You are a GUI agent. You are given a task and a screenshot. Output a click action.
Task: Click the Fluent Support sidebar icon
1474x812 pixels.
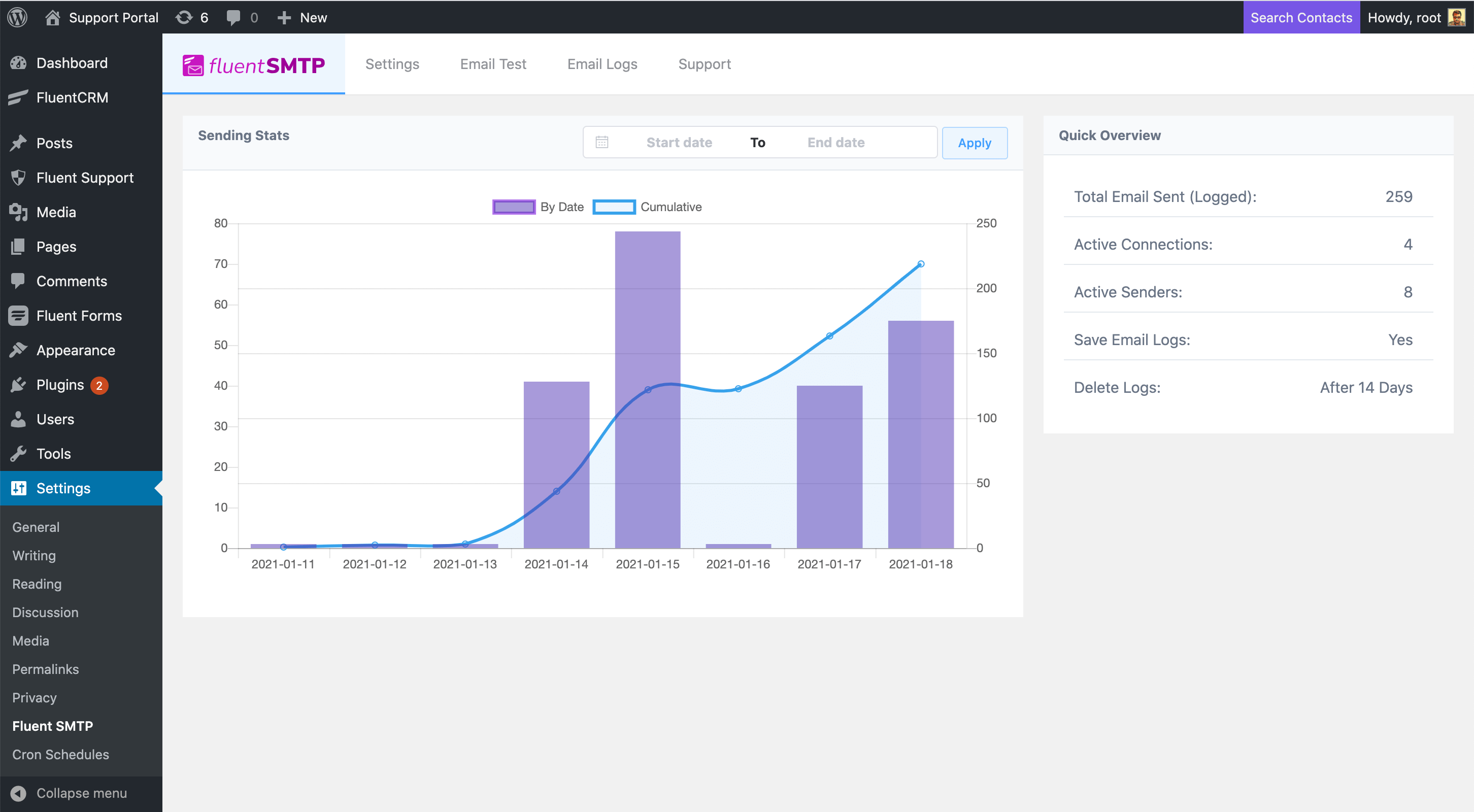[x=18, y=177]
